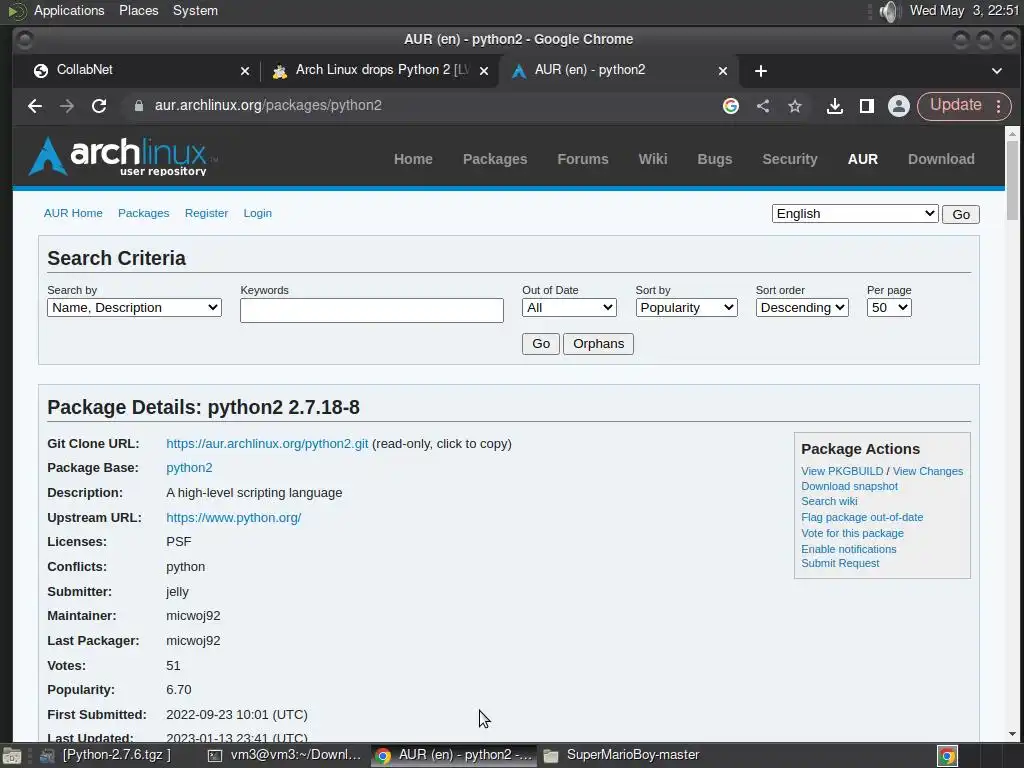Click the Keywords input field
The height and width of the screenshot is (768, 1024).
click(x=372, y=310)
